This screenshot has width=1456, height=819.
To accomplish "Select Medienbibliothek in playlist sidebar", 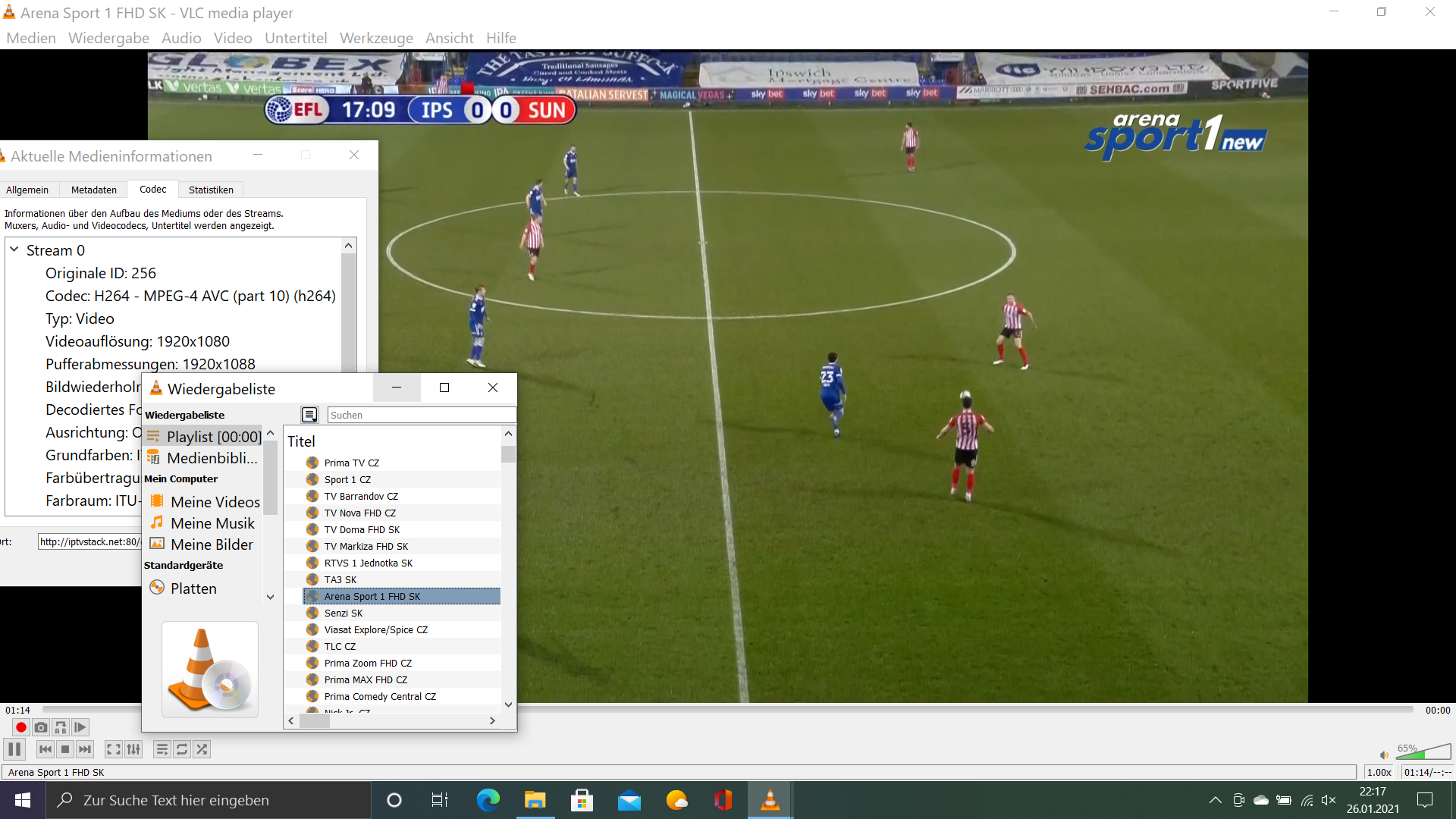I will coord(203,457).
